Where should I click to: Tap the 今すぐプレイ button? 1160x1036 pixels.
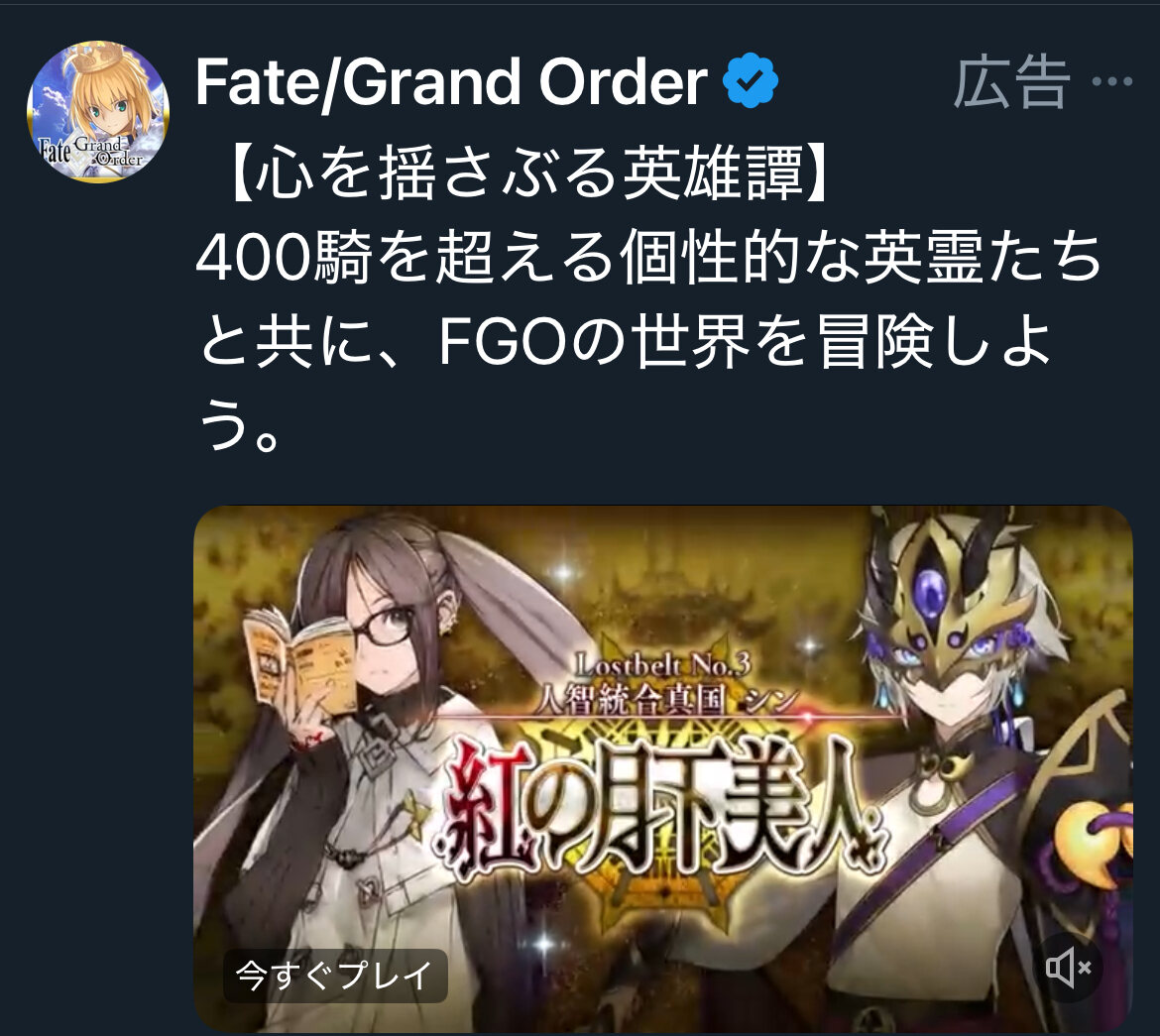pos(335,976)
